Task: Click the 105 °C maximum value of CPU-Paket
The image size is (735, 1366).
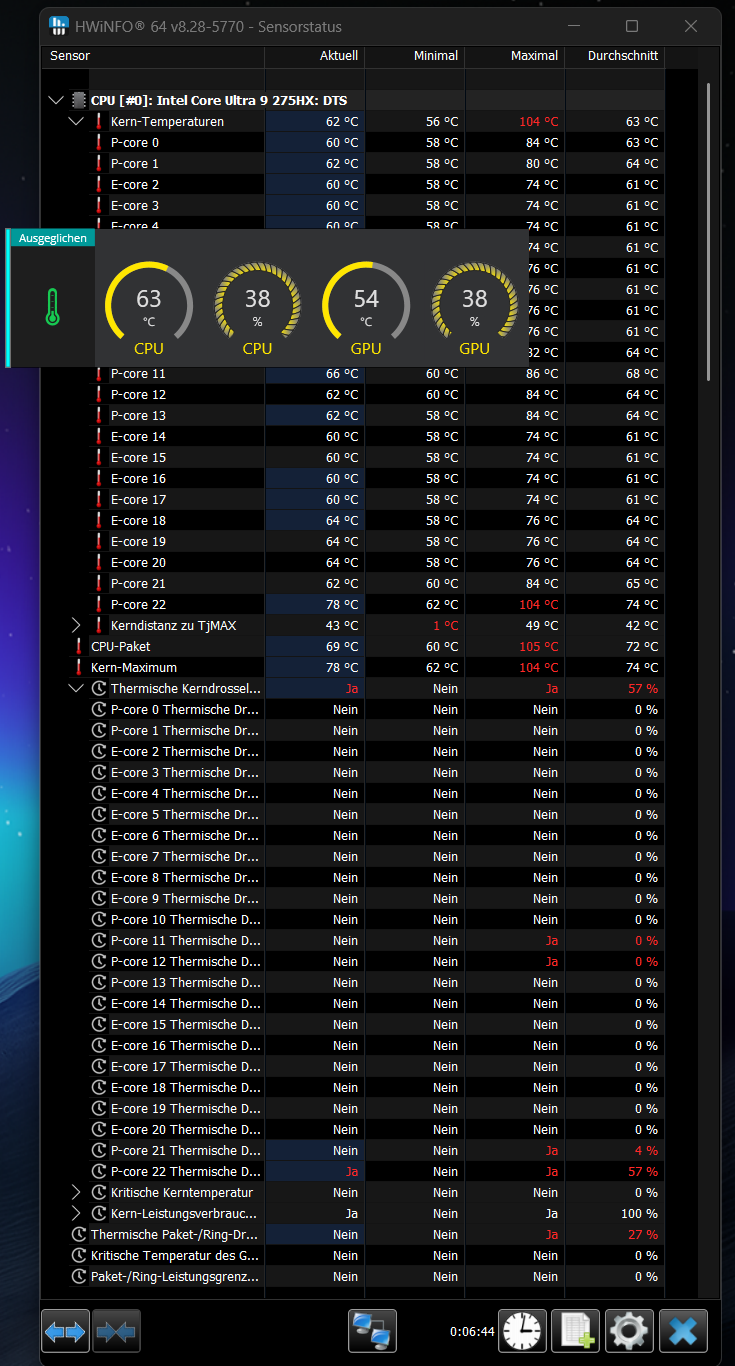Action: click(538, 646)
